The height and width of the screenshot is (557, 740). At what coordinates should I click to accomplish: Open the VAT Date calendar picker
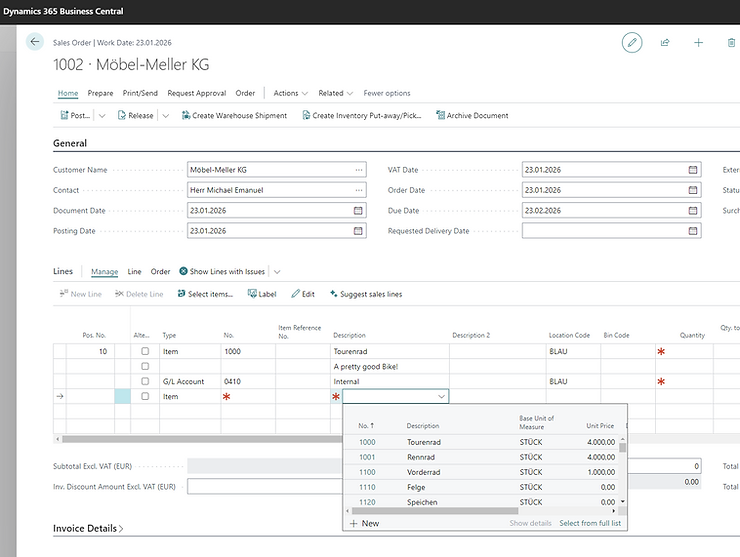click(693, 170)
